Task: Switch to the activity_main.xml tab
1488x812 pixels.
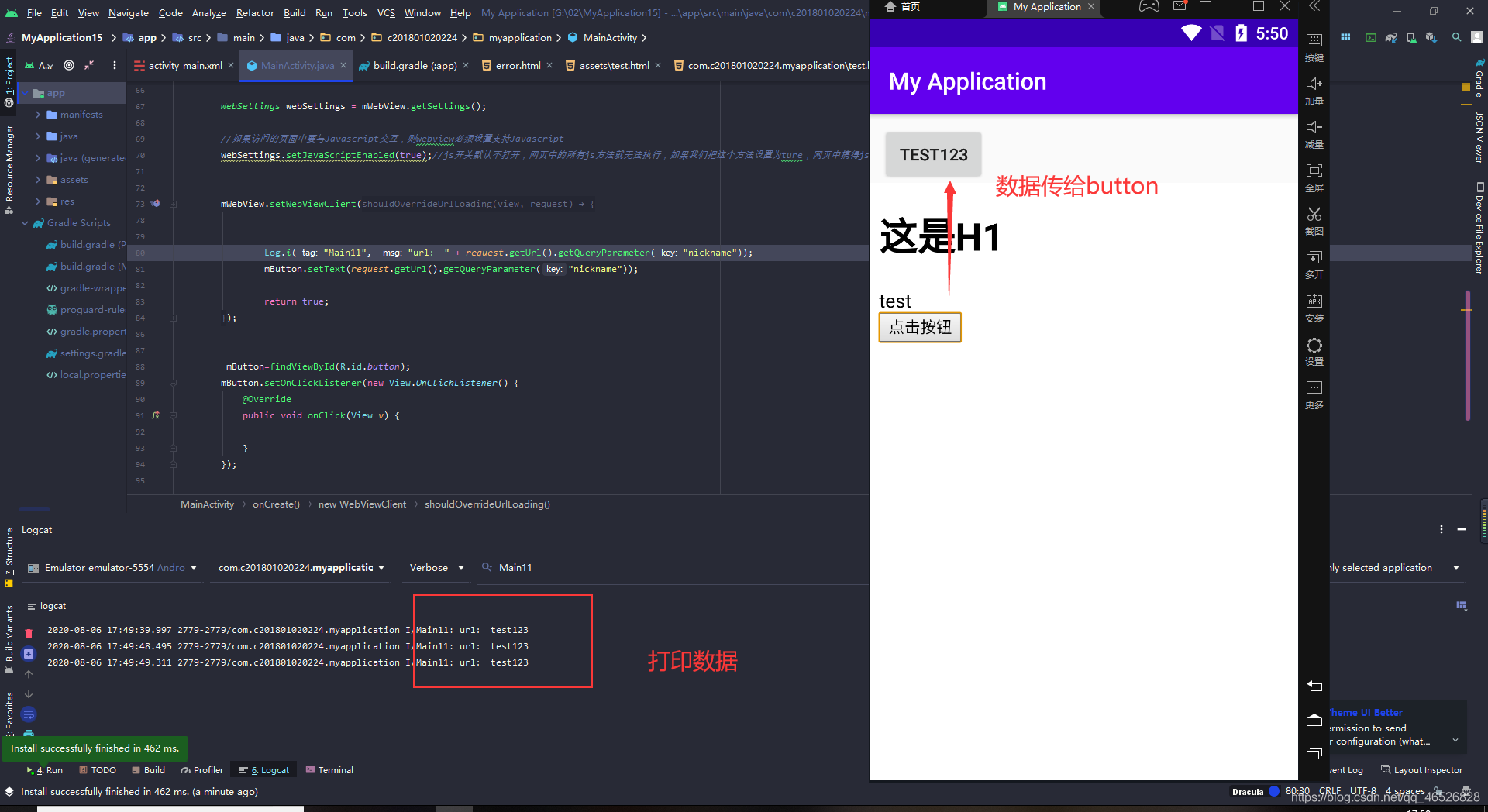Action: (x=185, y=66)
